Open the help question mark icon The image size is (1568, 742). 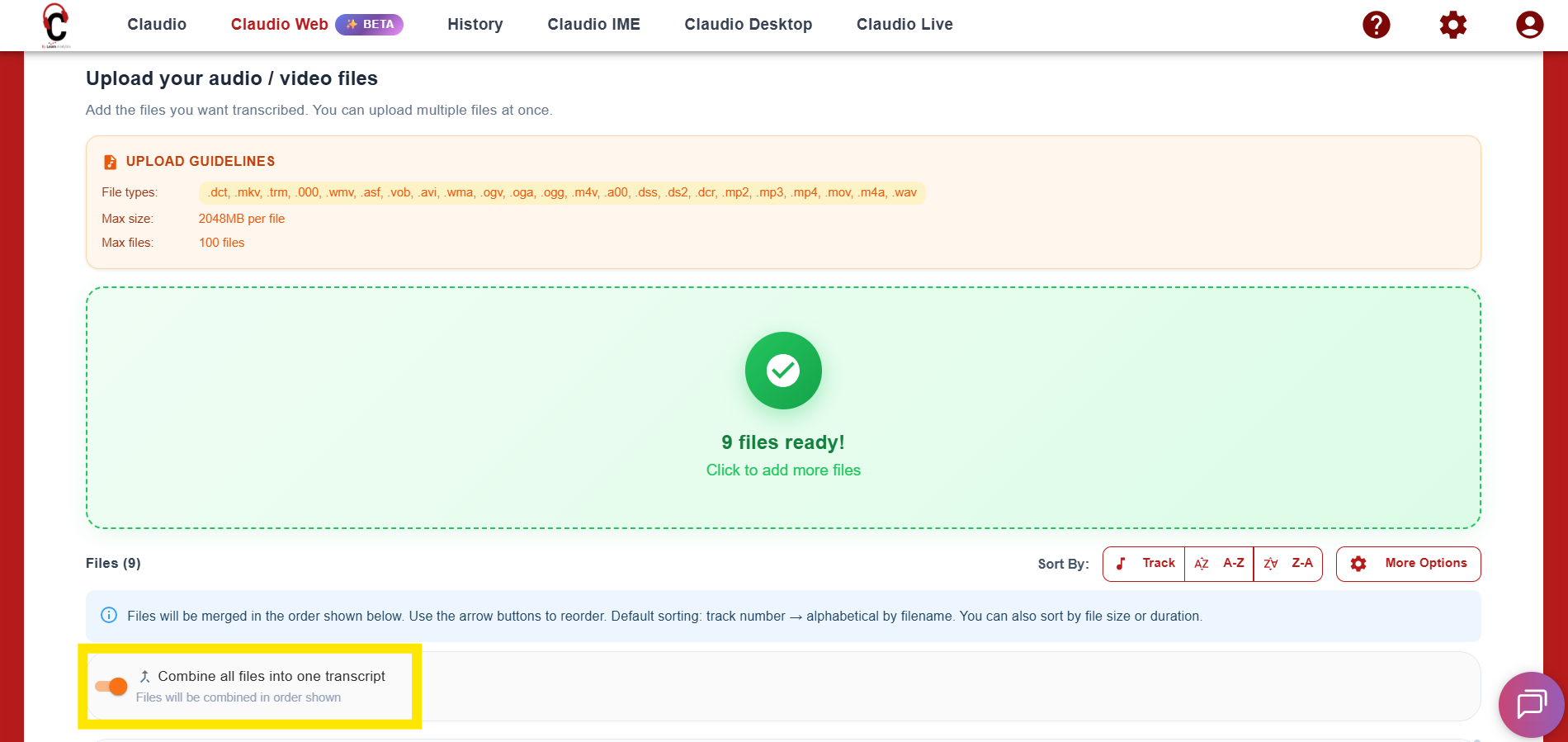1376,25
